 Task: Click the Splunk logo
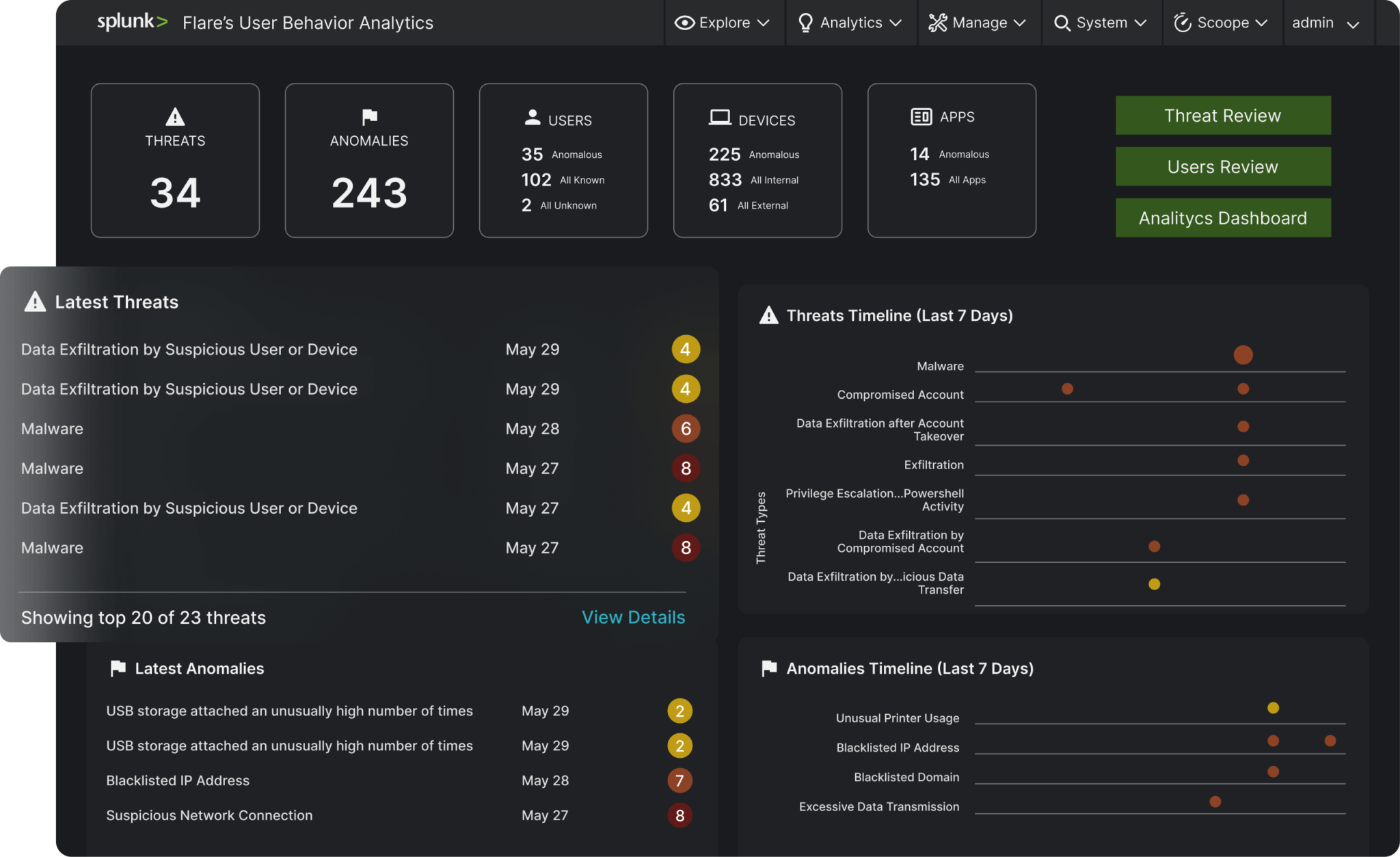tap(132, 22)
